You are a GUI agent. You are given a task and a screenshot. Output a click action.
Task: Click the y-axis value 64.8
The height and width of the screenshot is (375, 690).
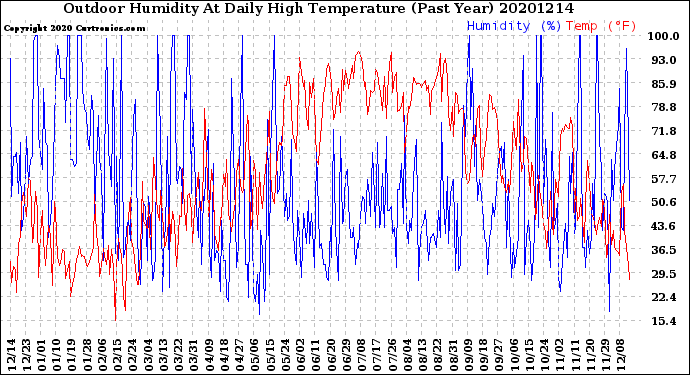pos(664,155)
